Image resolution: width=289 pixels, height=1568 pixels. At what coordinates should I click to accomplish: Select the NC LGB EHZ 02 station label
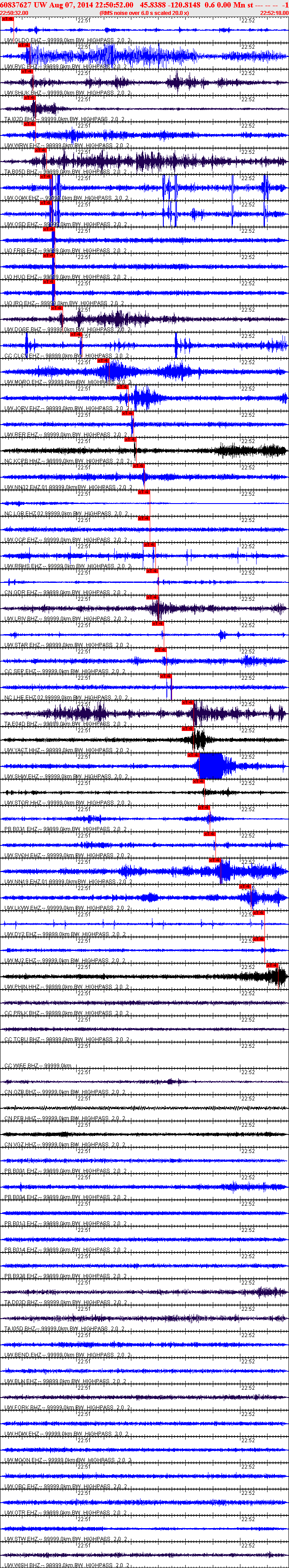(66, 513)
